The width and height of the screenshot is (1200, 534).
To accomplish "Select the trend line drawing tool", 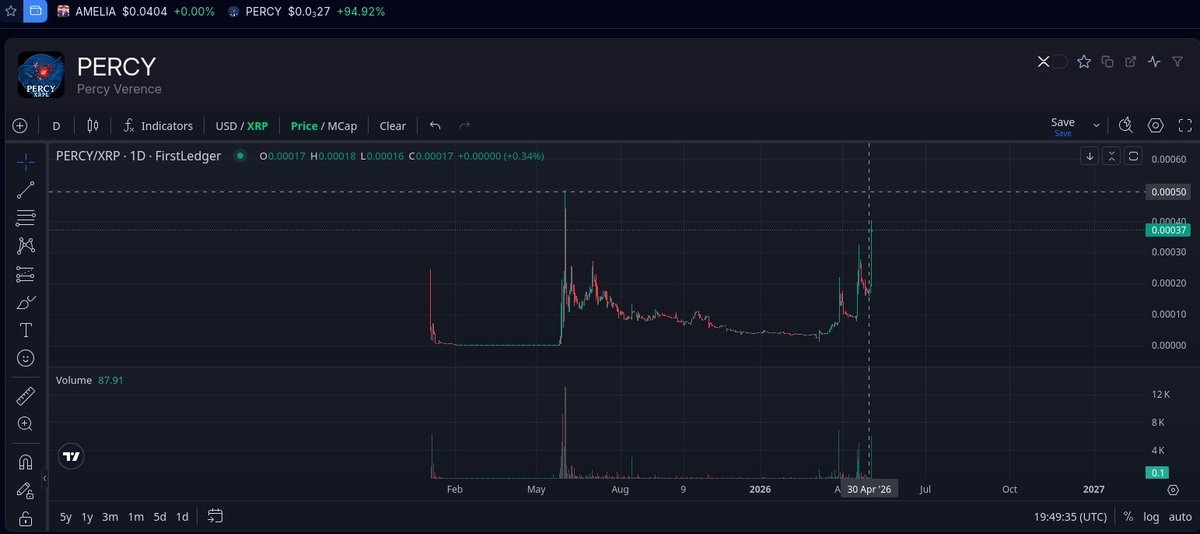I will [x=26, y=189].
